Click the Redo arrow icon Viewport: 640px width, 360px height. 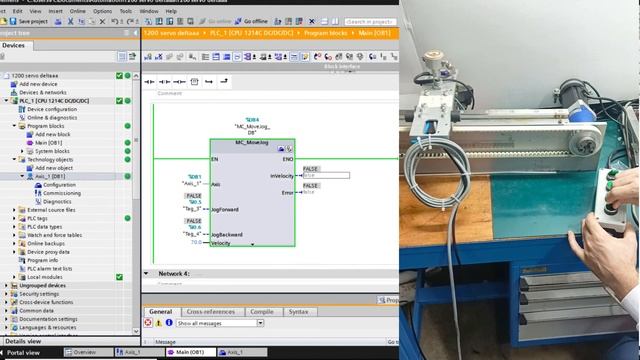[130, 21]
